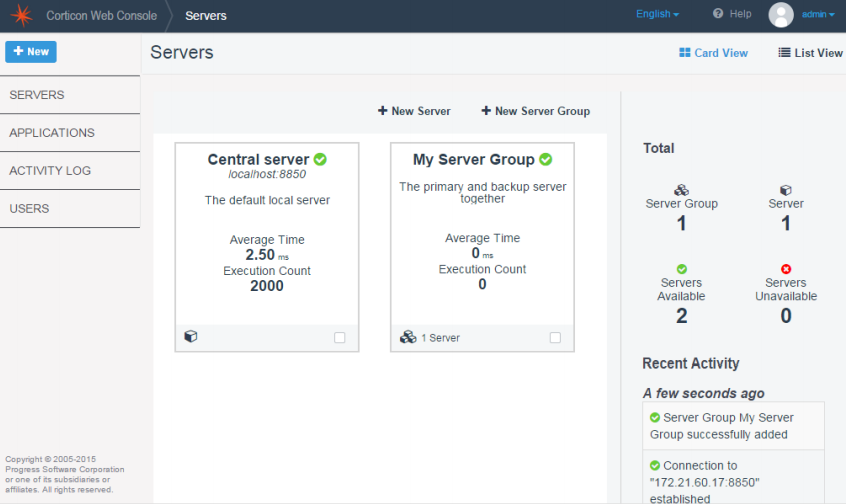Click the green status check on Central server
Viewport: 847px width, 504px height.
click(320, 159)
